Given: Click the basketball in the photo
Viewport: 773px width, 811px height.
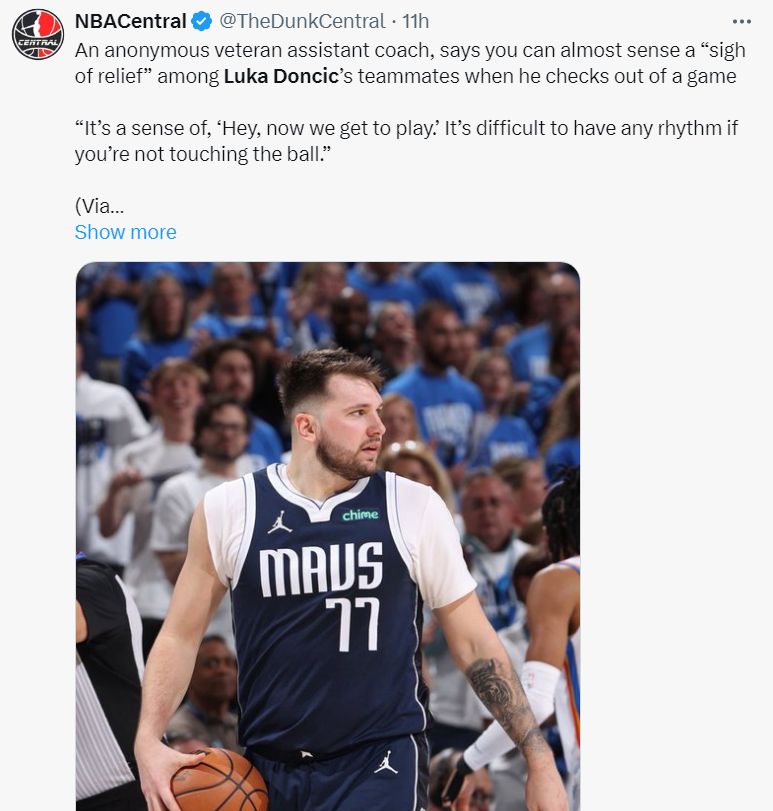Looking at the screenshot, I should point(219,780).
